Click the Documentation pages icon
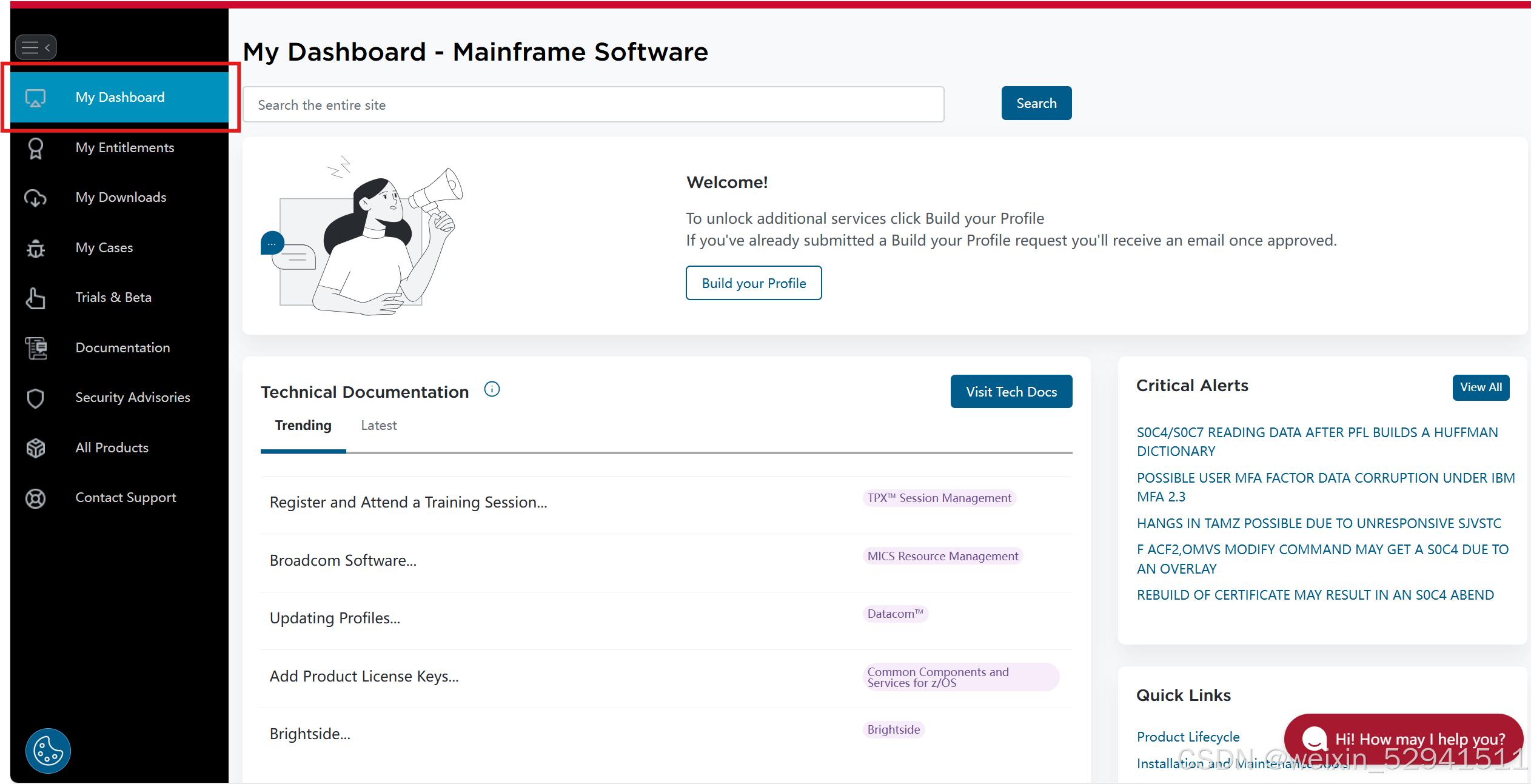The width and height of the screenshot is (1531, 784). coord(36,348)
